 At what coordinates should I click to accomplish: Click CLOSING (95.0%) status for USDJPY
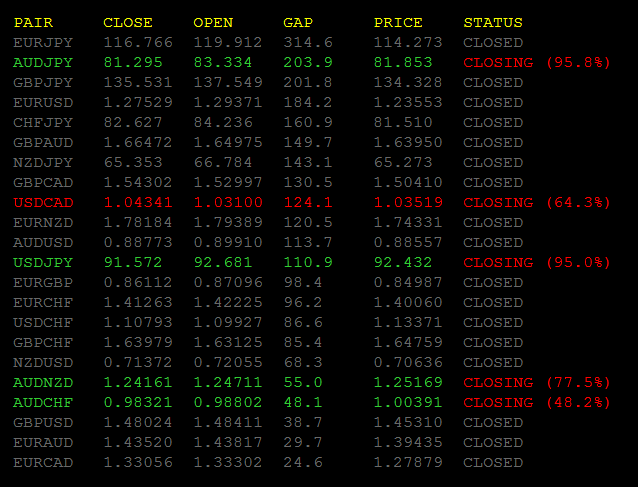pyautogui.click(x=537, y=262)
